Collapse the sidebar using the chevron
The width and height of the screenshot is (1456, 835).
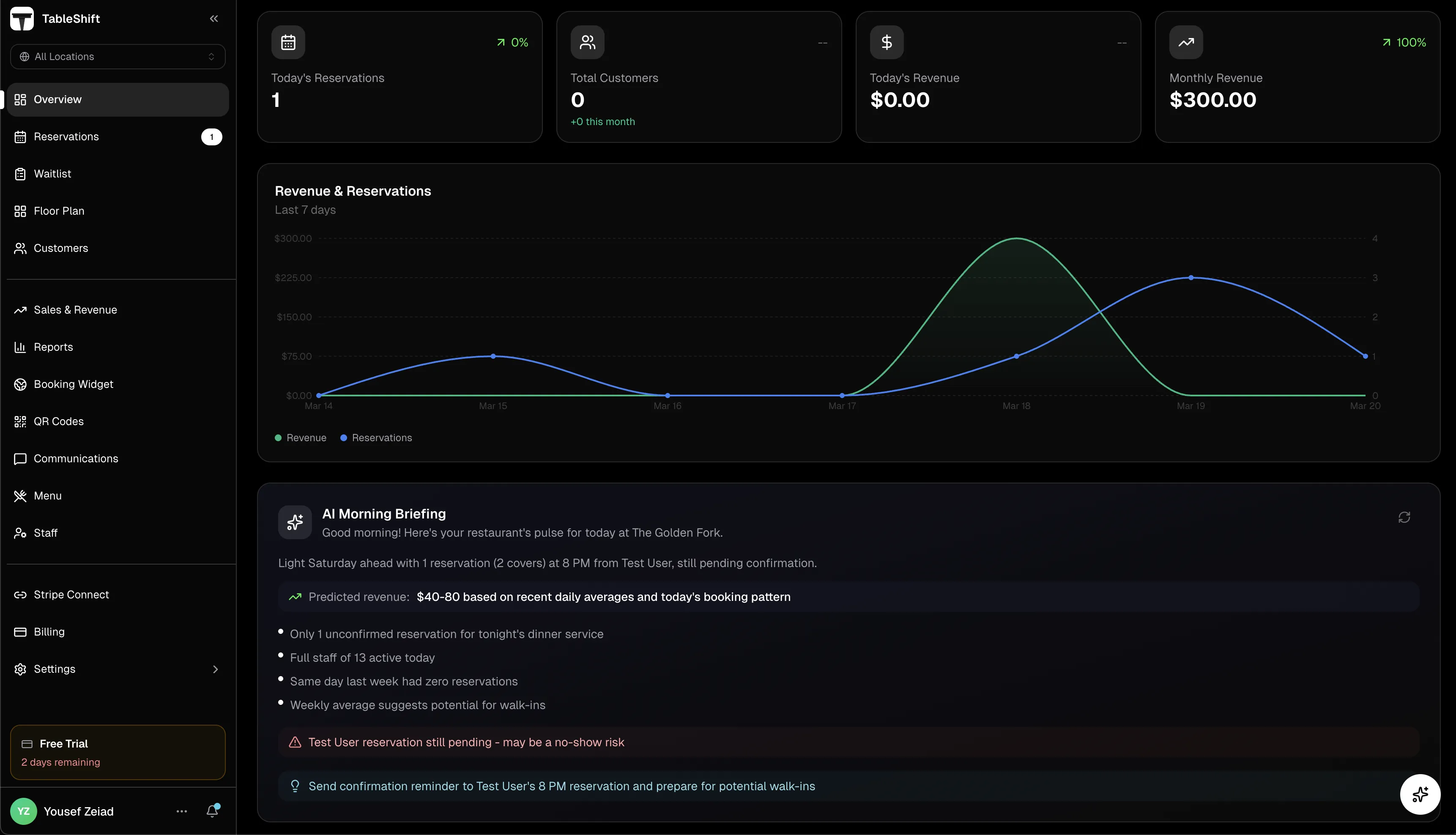pos(213,18)
